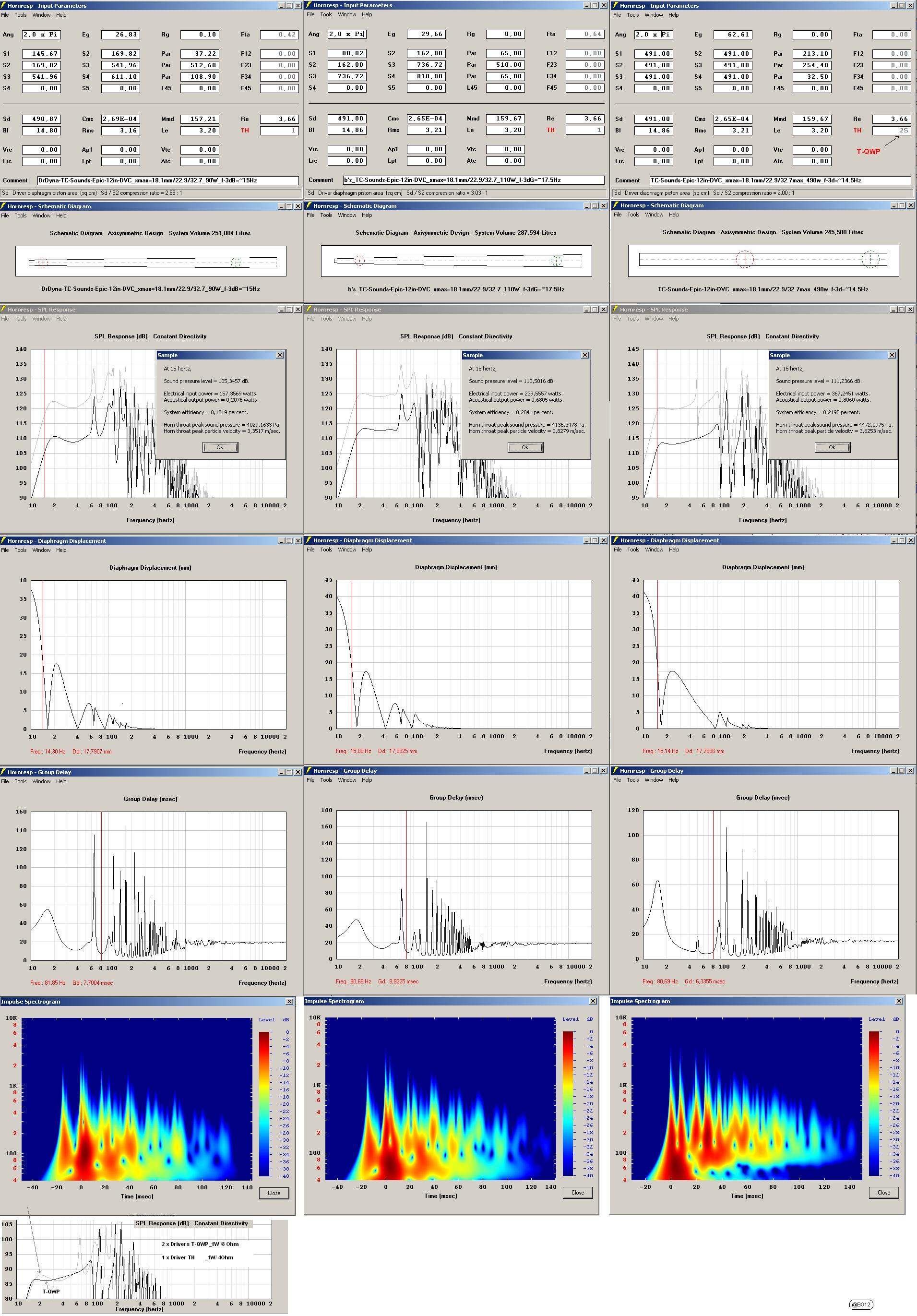Close Sample dialog showing 111,2366 dB via X
The width and height of the screenshot is (917, 1316).
(892, 355)
